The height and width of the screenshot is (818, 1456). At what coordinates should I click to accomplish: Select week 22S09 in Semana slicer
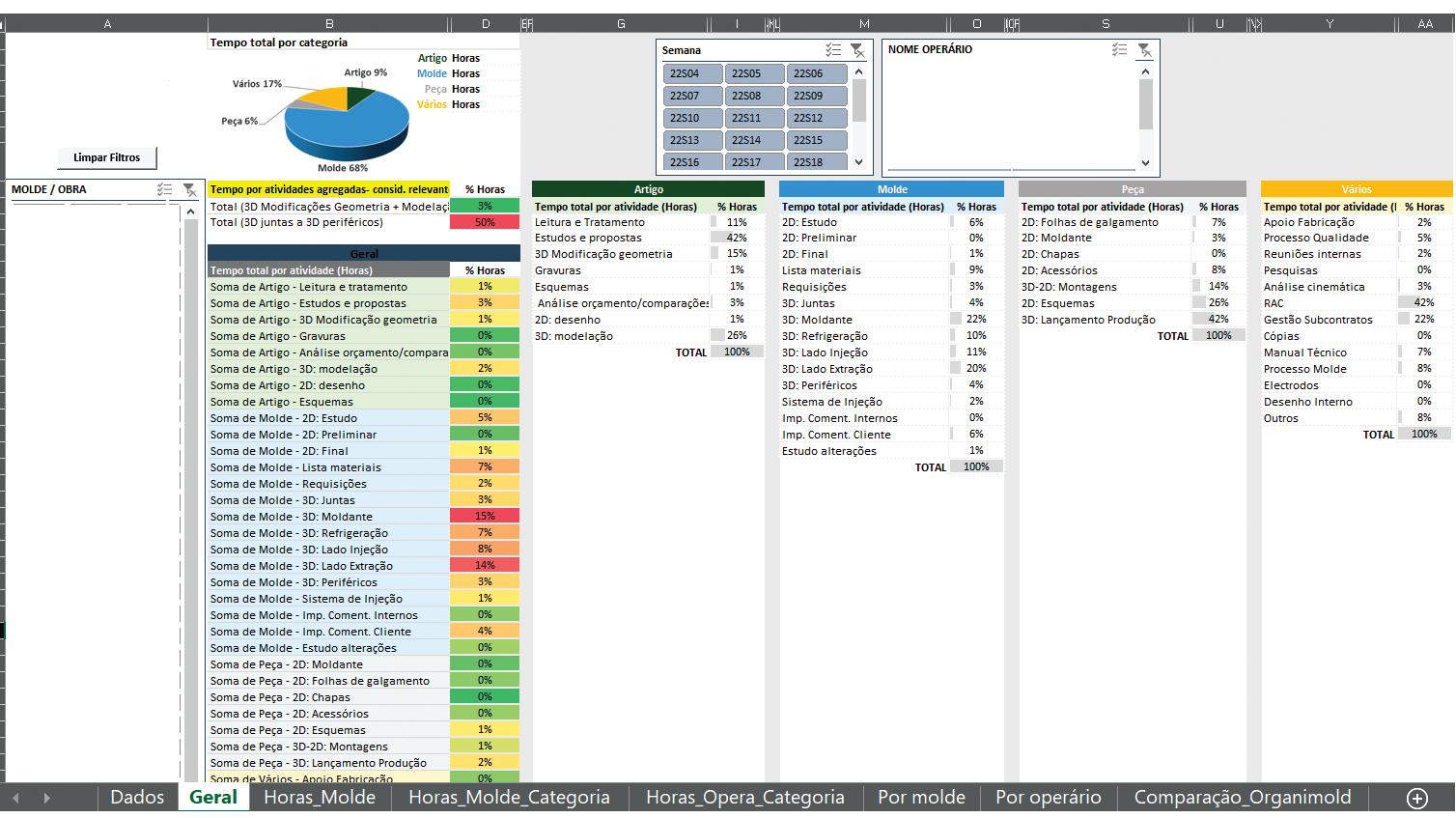tap(816, 96)
